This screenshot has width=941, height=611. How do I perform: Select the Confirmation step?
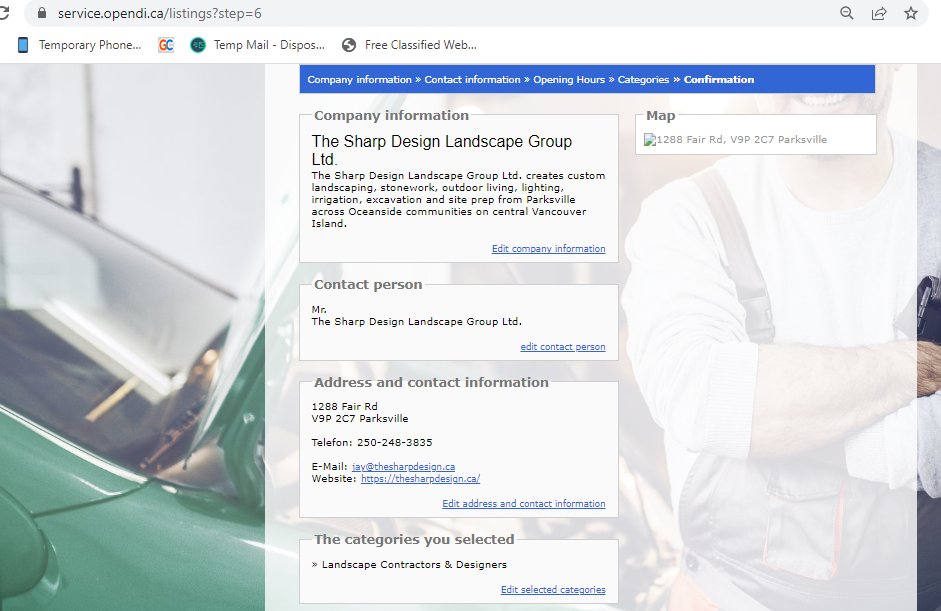719,80
